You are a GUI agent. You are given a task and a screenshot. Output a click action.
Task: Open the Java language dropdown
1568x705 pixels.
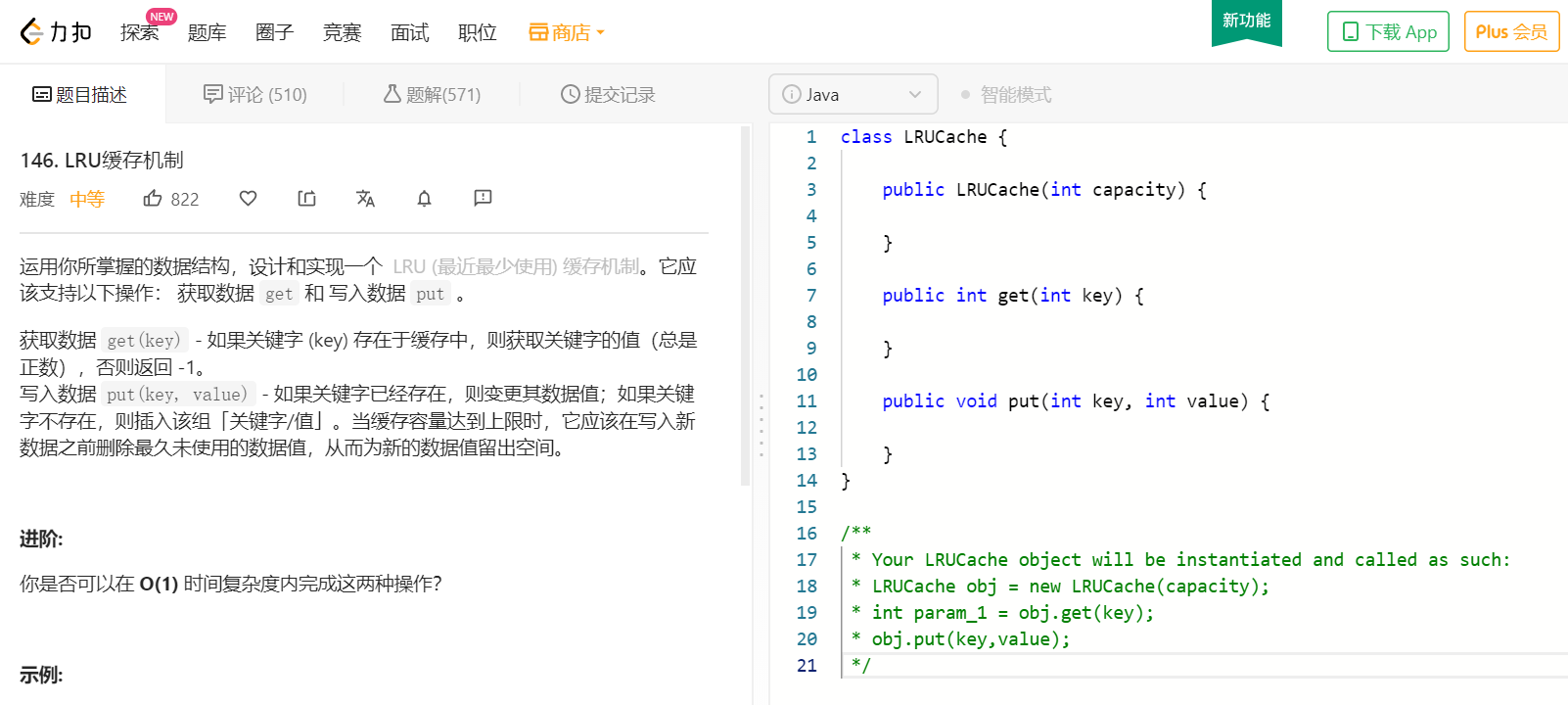click(853, 95)
